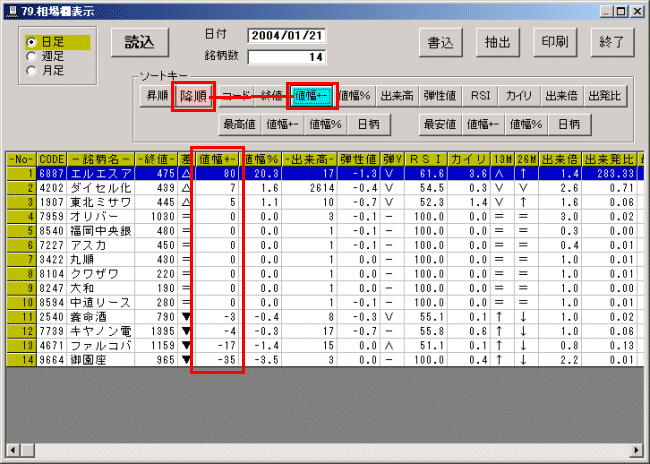Click the 終了 exit button
This screenshot has height=464, width=650.
[612, 42]
